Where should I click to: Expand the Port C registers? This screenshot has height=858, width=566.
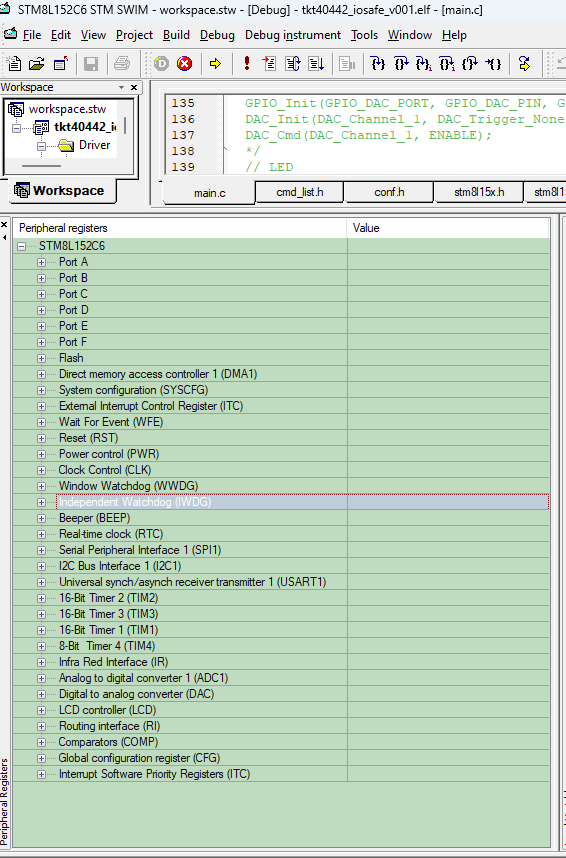coord(41,294)
